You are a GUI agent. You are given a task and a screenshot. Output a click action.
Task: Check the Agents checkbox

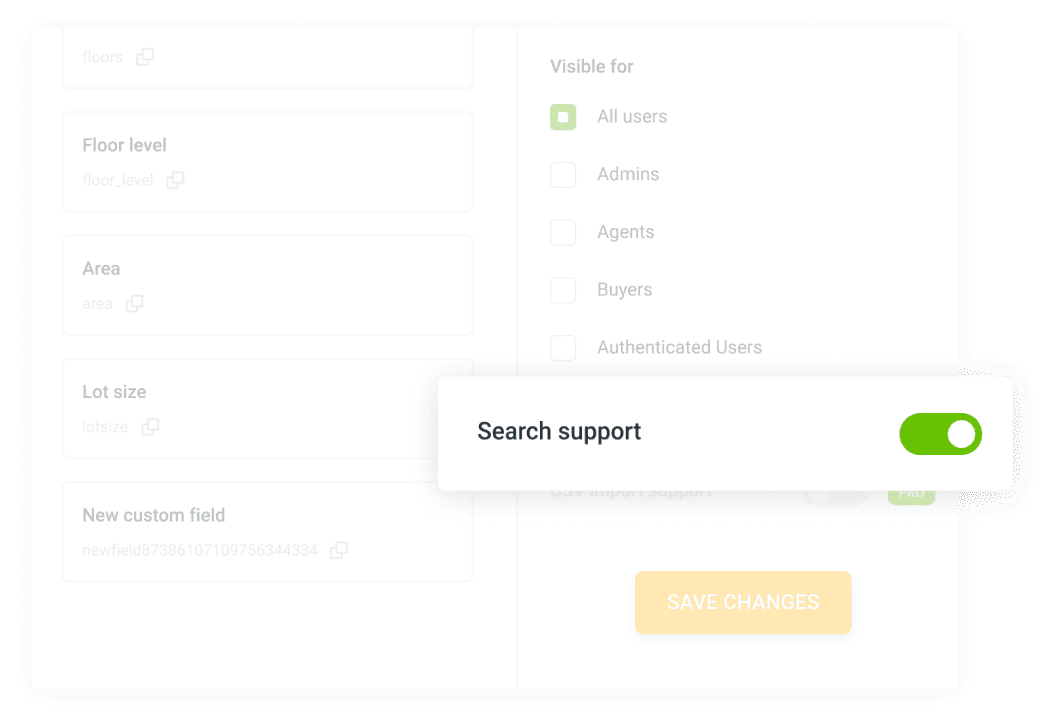point(563,232)
